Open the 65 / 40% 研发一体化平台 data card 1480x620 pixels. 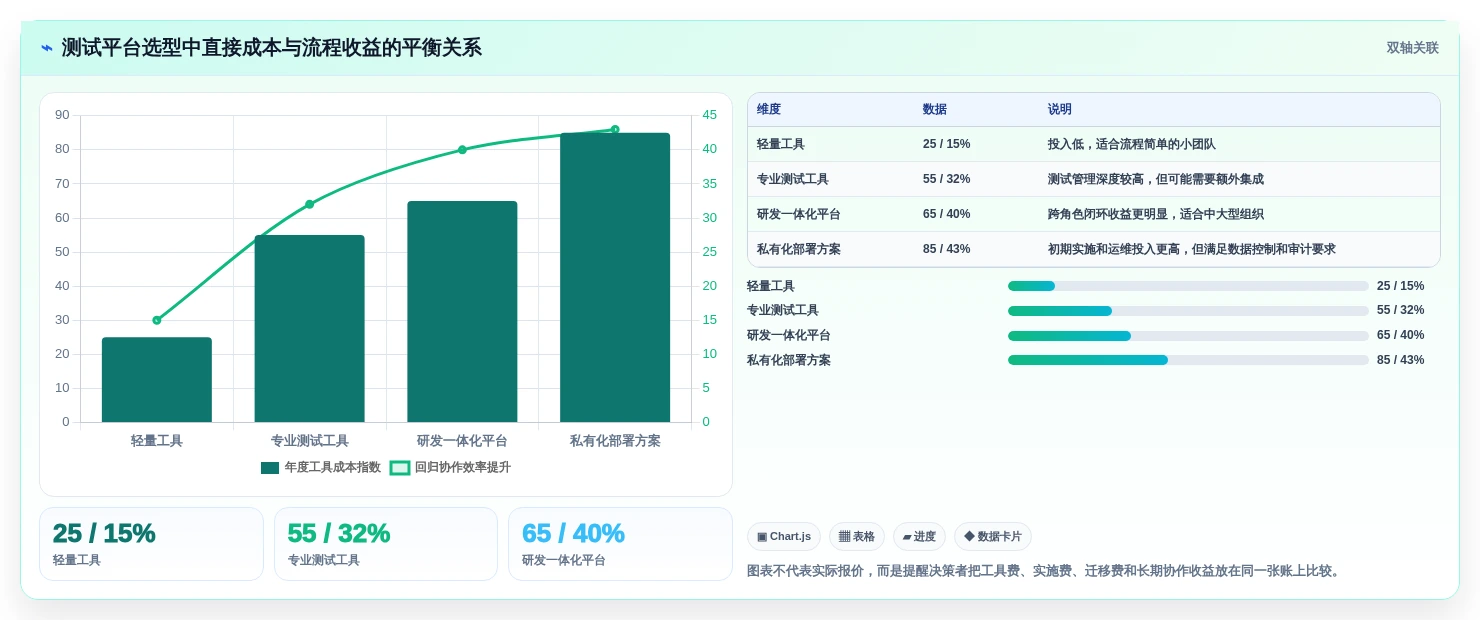point(620,544)
